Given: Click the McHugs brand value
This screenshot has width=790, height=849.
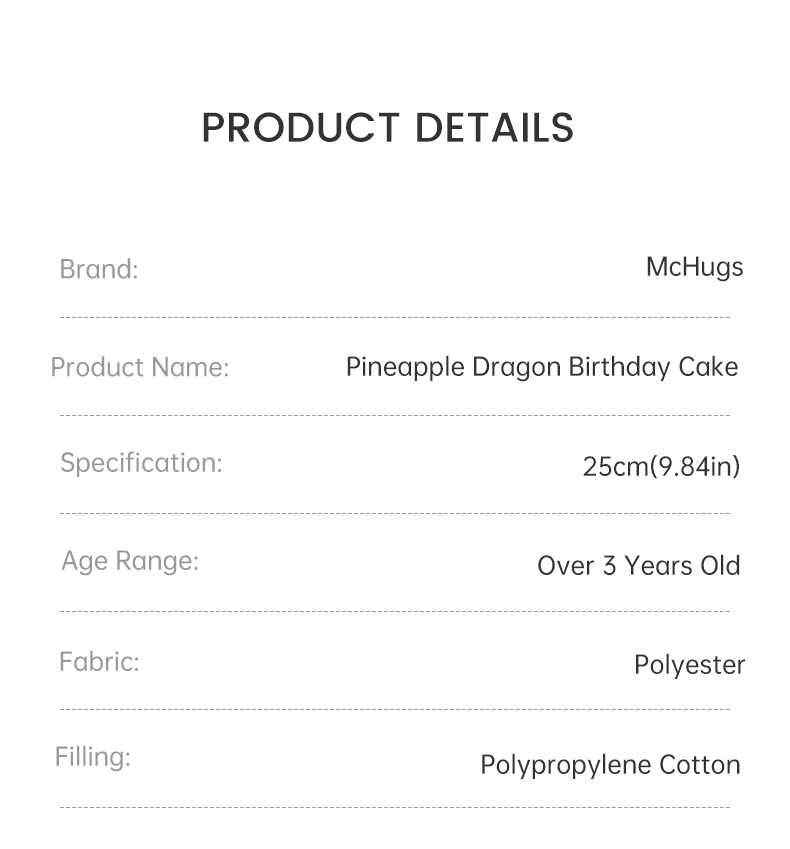Looking at the screenshot, I should [695, 268].
